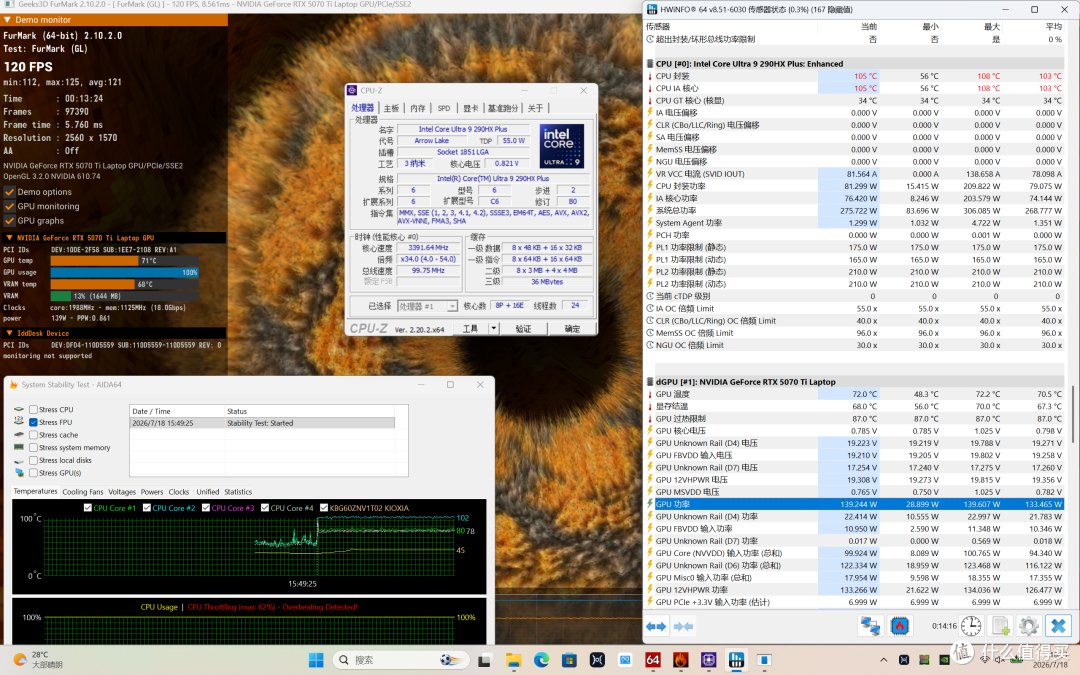The image size is (1080, 675).
Task: Click FurMark GPU temp 71°C bar
Action: 125,261
